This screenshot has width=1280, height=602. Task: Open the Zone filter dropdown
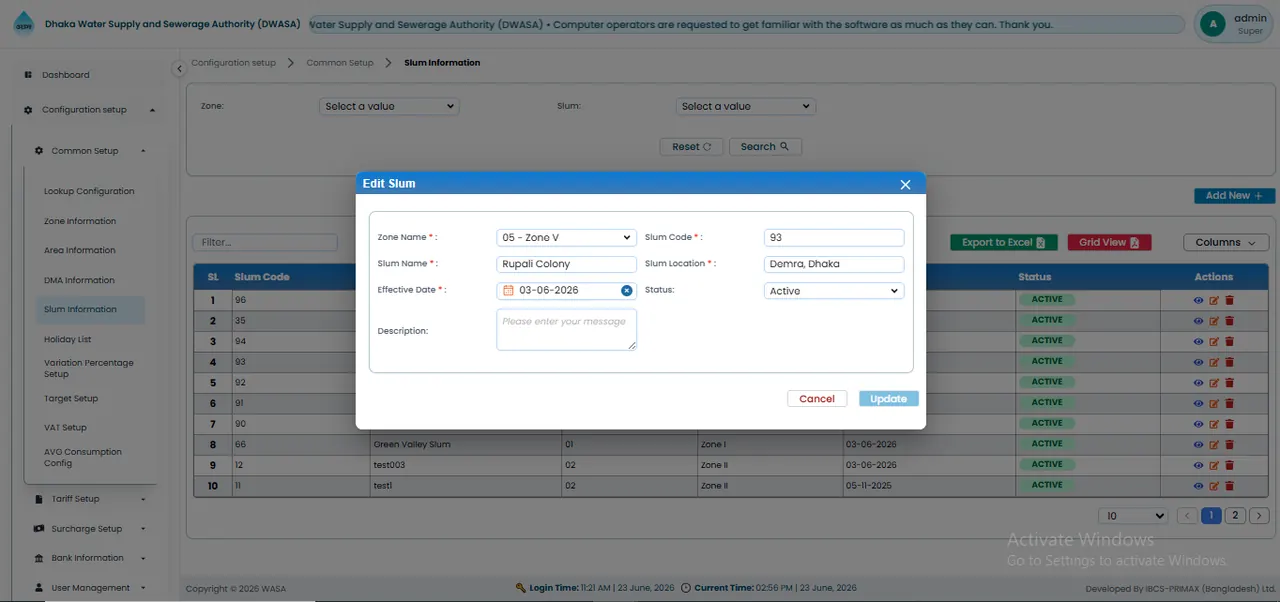tap(388, 106)
